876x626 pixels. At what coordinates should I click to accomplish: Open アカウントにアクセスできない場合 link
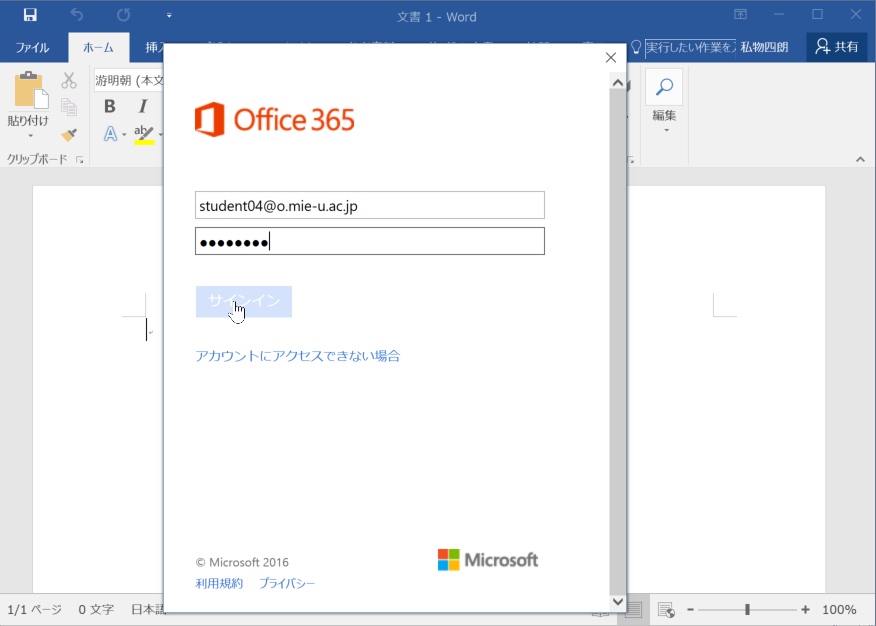[x=298, y=356]
